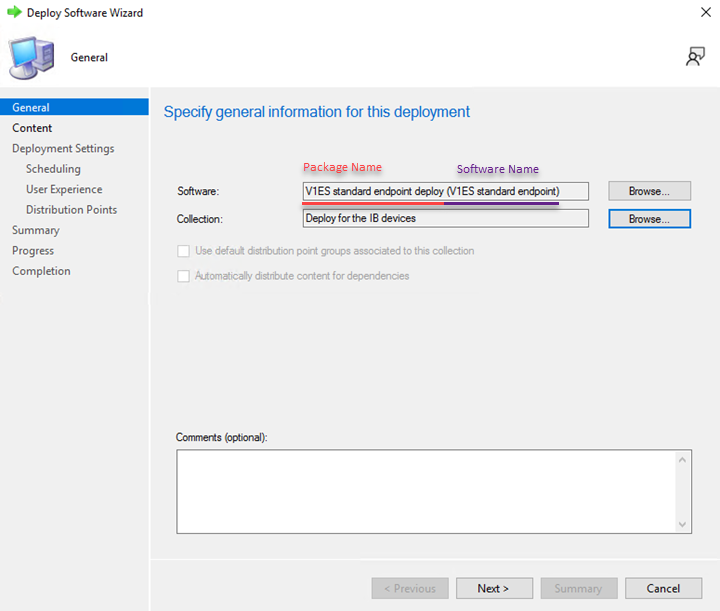Select the General step in sidebar

point(31,108)
